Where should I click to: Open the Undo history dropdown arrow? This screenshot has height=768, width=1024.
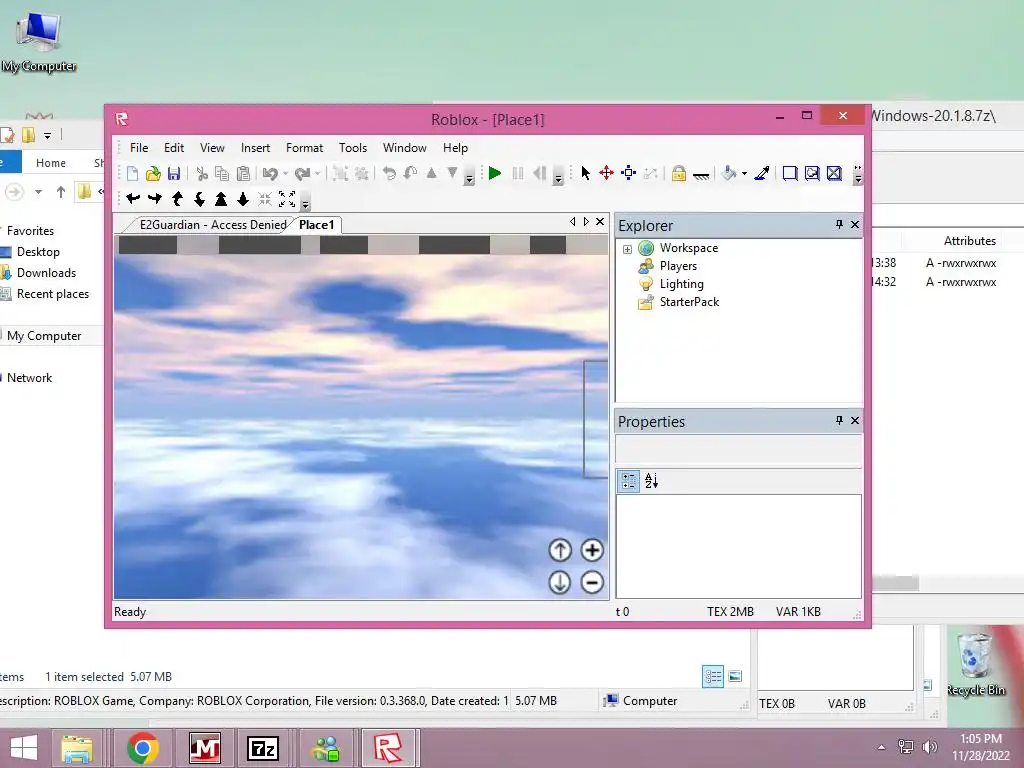285,174
